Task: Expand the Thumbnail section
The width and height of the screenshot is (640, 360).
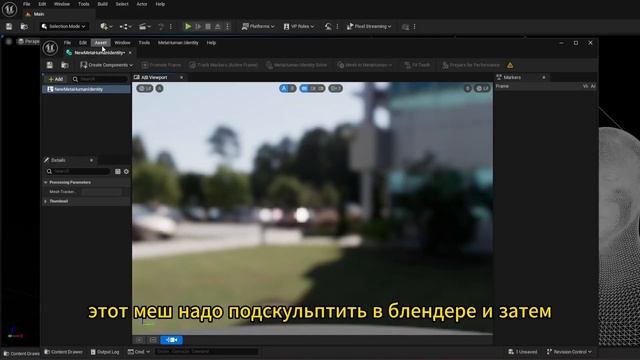Action: click(x=46, y=201)
